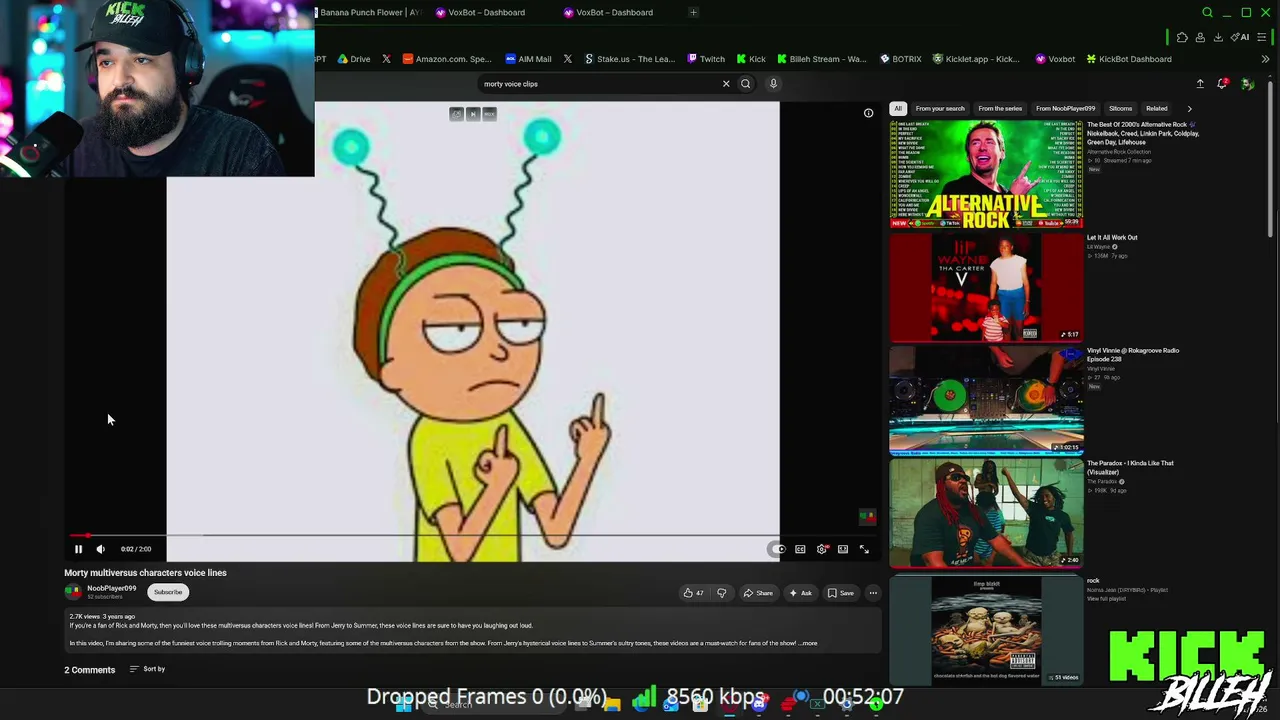Open the more actions three-dot menu
Screen dimensions: 1280x720
(x=873, y=593)
